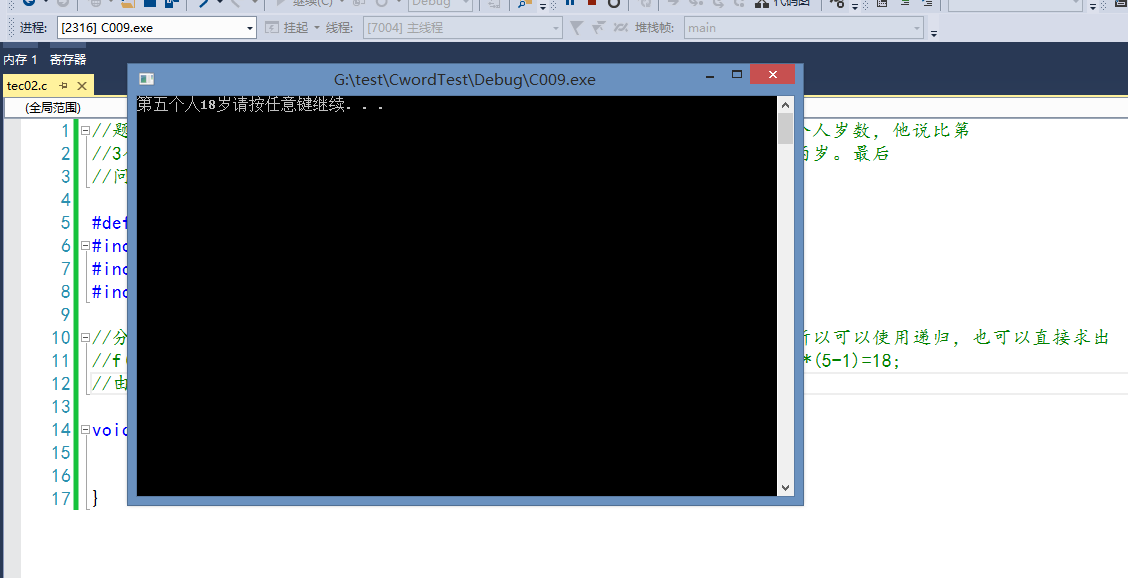Image resolution: width=1128 pixels, height=578 pixels.
Task: Click the switch thread view icon next to 堆栈帧
Action: (x=620, y=28)
